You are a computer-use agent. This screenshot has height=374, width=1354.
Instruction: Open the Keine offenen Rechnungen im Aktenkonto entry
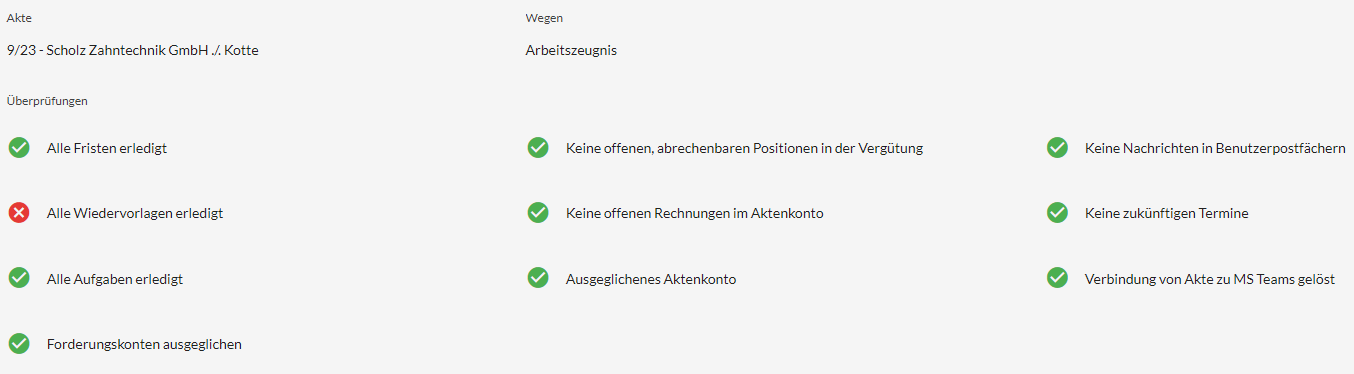695,214
